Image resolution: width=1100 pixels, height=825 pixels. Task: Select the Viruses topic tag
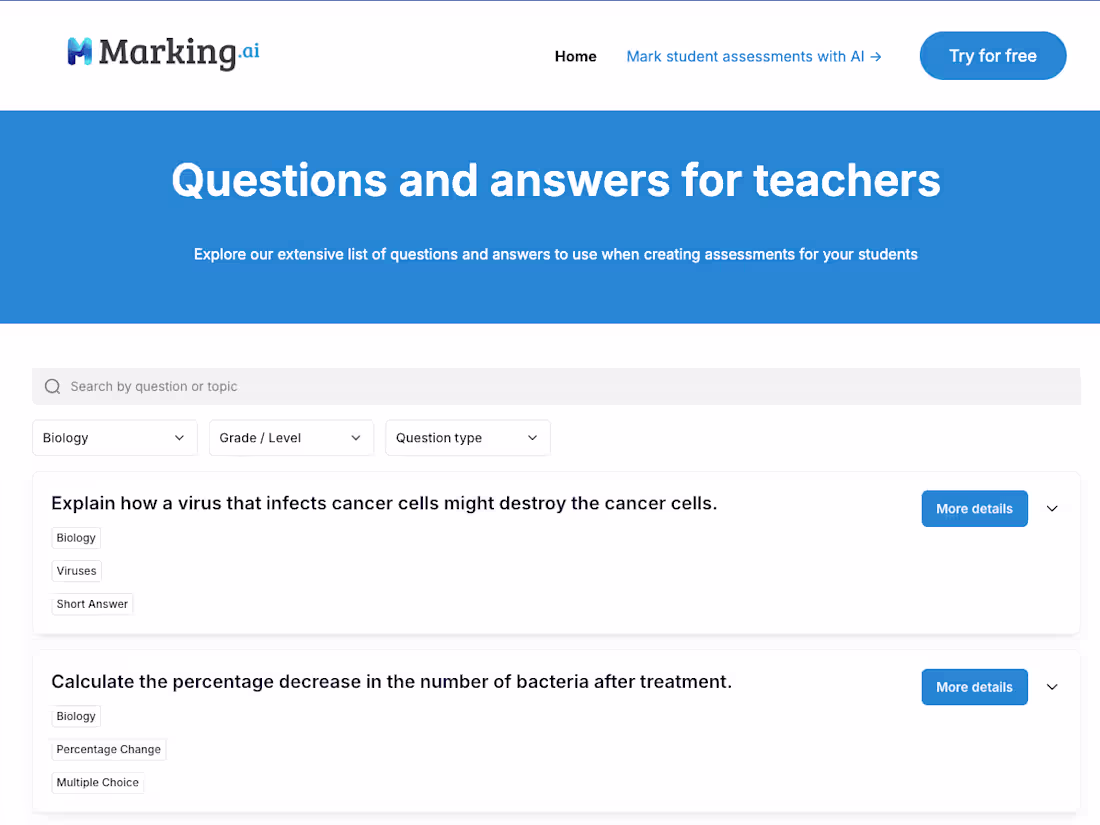coord(76,570)
